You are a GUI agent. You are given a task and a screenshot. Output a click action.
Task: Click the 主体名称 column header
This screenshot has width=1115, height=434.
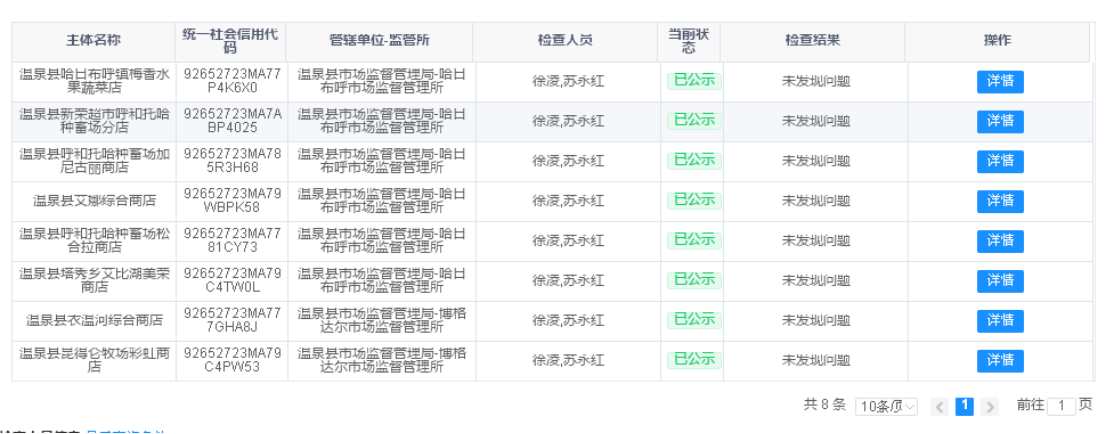click(x=93, y=41)
